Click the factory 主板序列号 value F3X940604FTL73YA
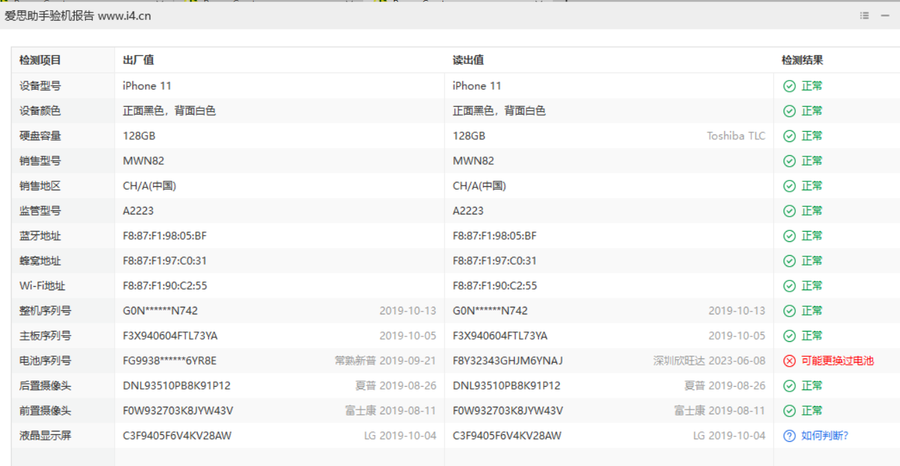Image resolution: width=900 pixels, height=466 pixels. [x=170, y=336]
